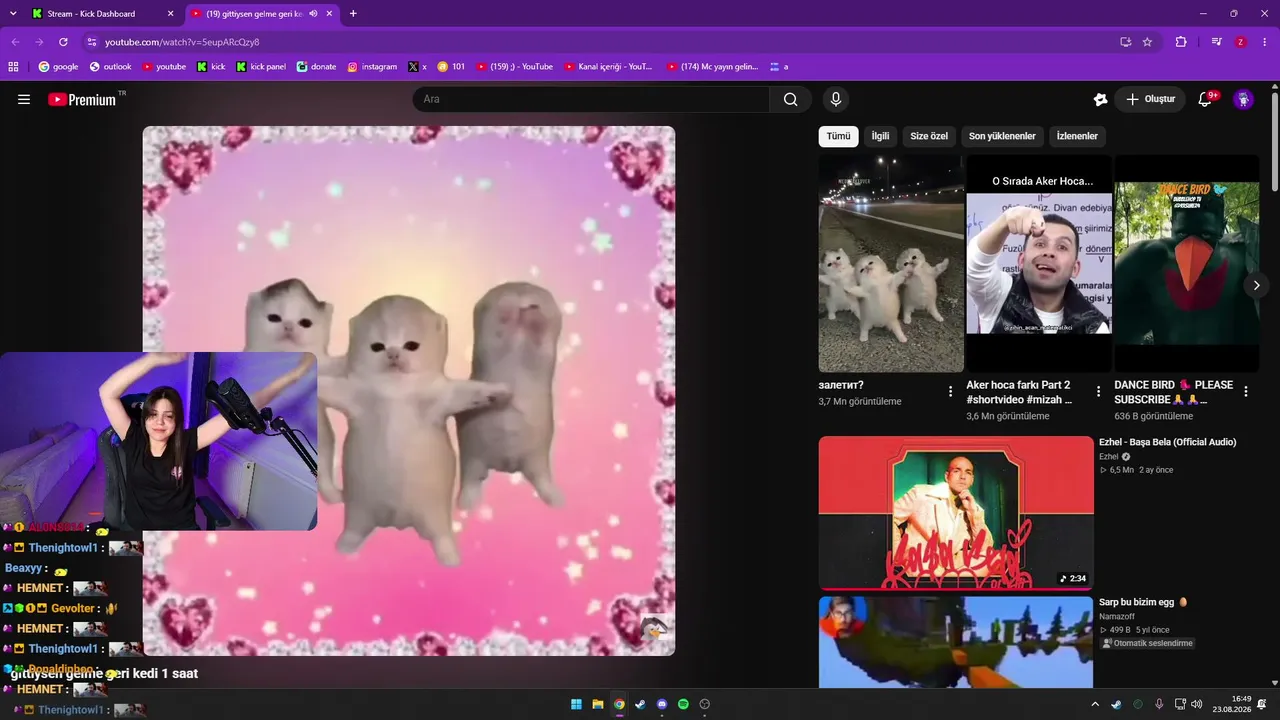Open the Aker hoca Shorts thumbnail
This screenshot has height=720, width=1280.
pyautogui.click(x=1039, y=264)
